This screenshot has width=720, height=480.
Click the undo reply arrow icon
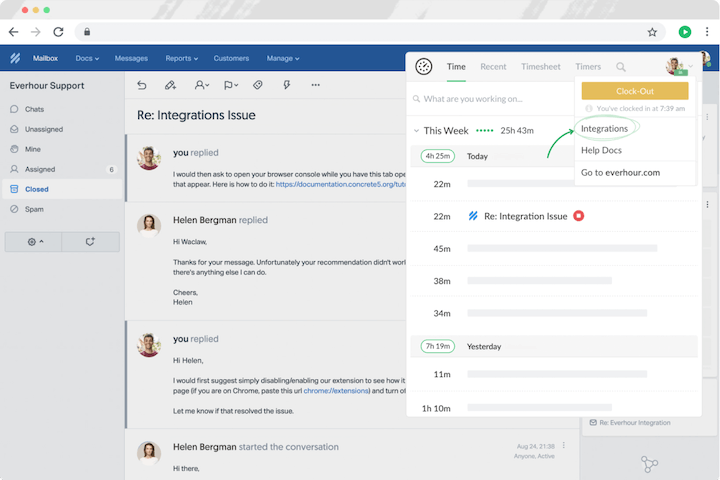pyautogui.click(x=142, y=85)
